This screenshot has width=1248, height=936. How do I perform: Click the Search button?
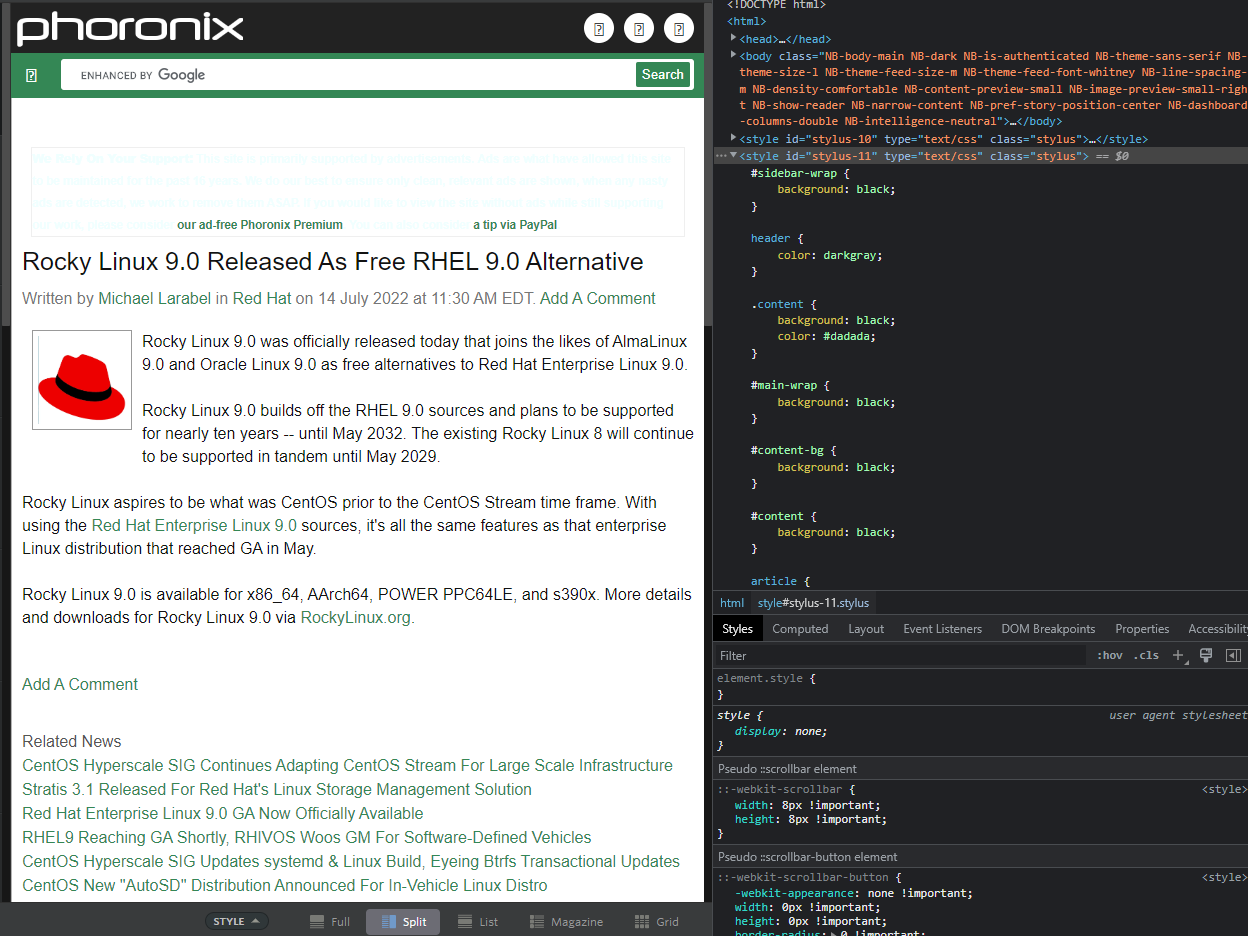(x=663, y=74)
